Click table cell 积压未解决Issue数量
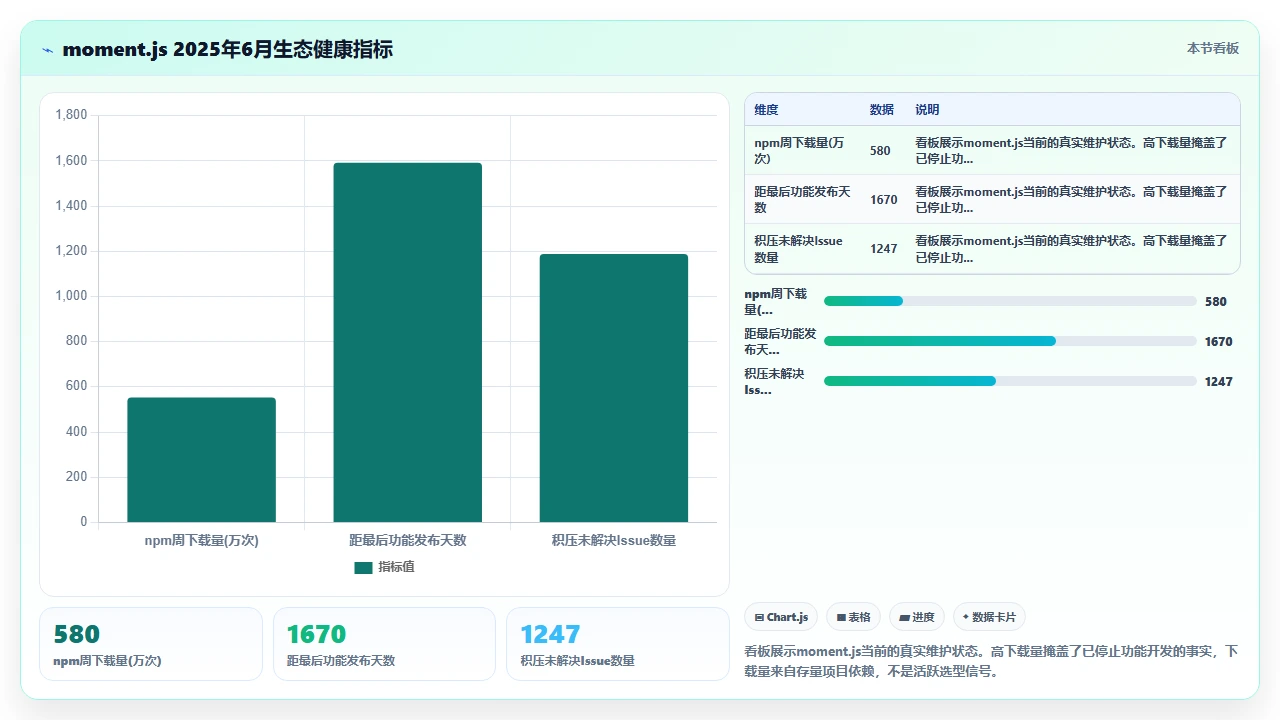Image resolution: width=1280 pixels, height=720 pixels. point(800,249)
